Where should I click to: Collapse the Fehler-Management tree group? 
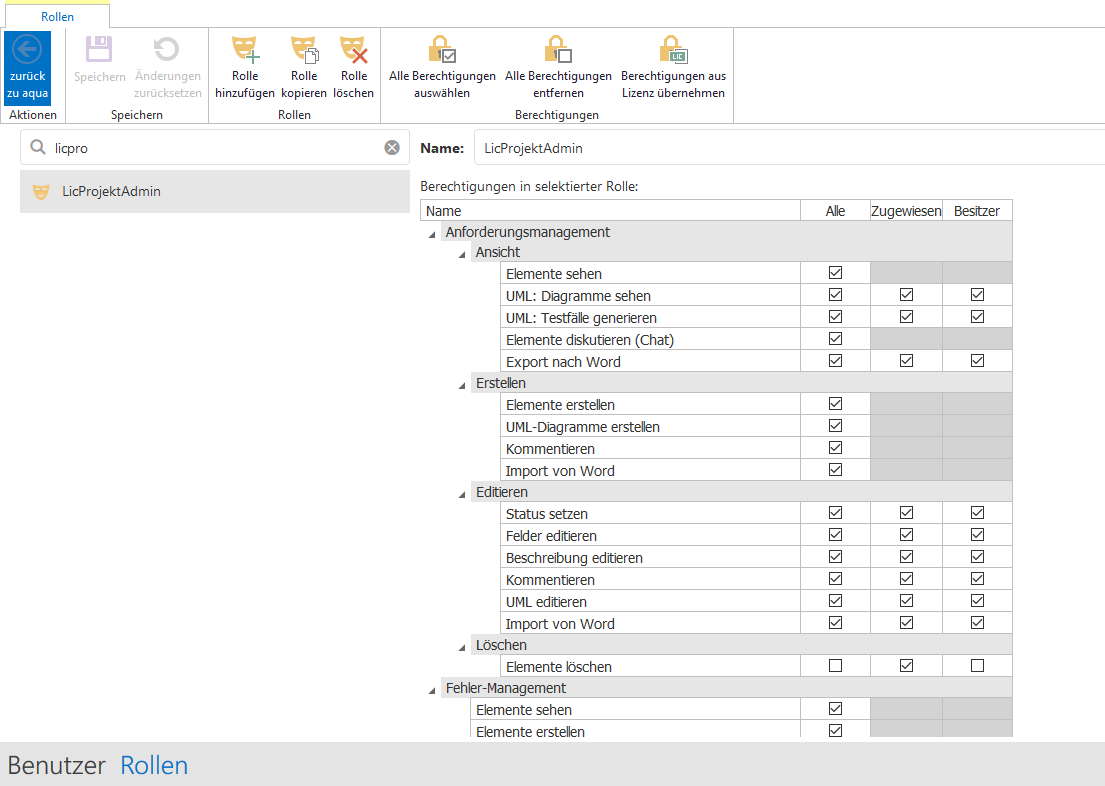click(x=432, y=689)
